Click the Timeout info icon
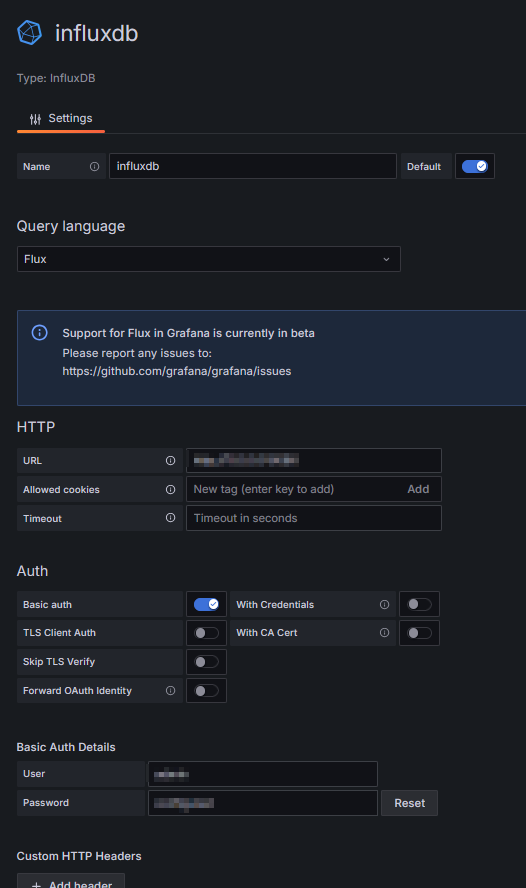 pyautogui.click(x=170, y=518)
